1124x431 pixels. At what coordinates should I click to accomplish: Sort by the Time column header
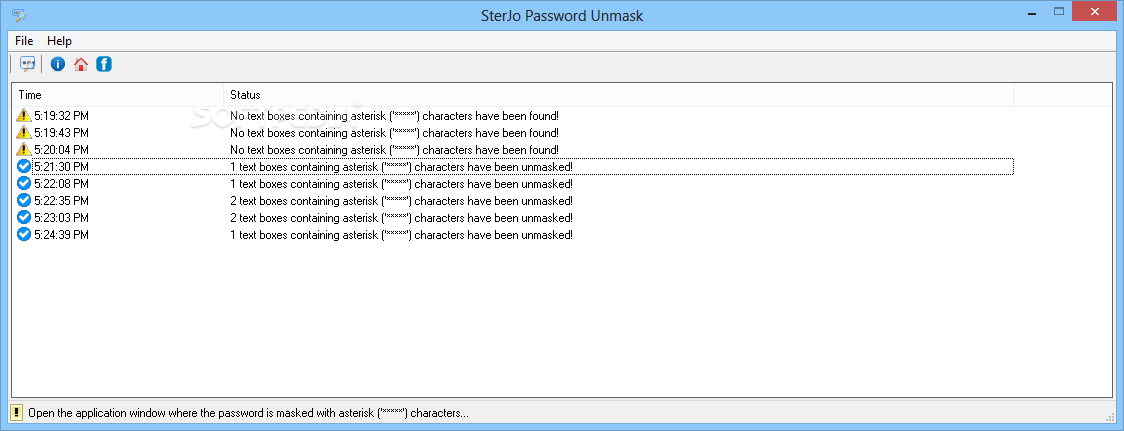tap(118, 95)
